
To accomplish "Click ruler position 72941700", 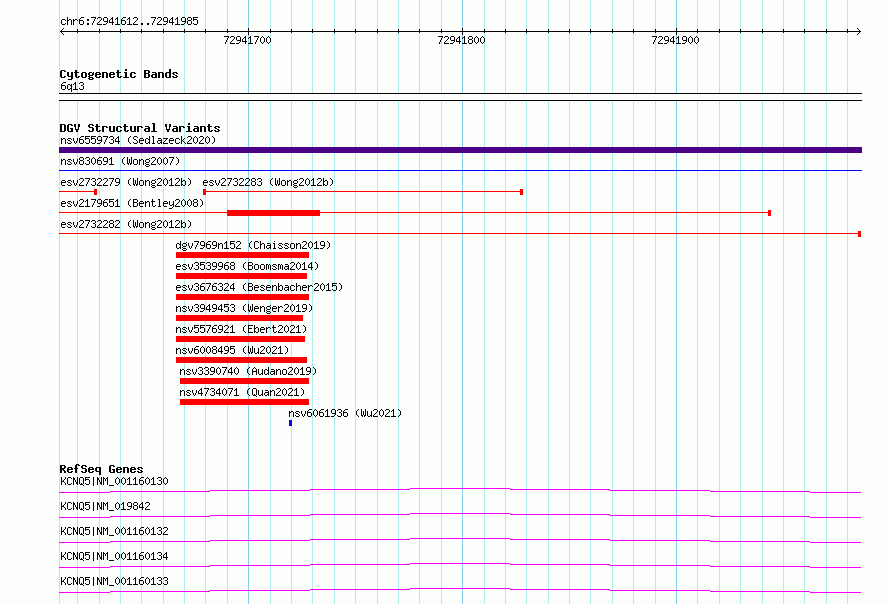I will click(x=247, y=40).
